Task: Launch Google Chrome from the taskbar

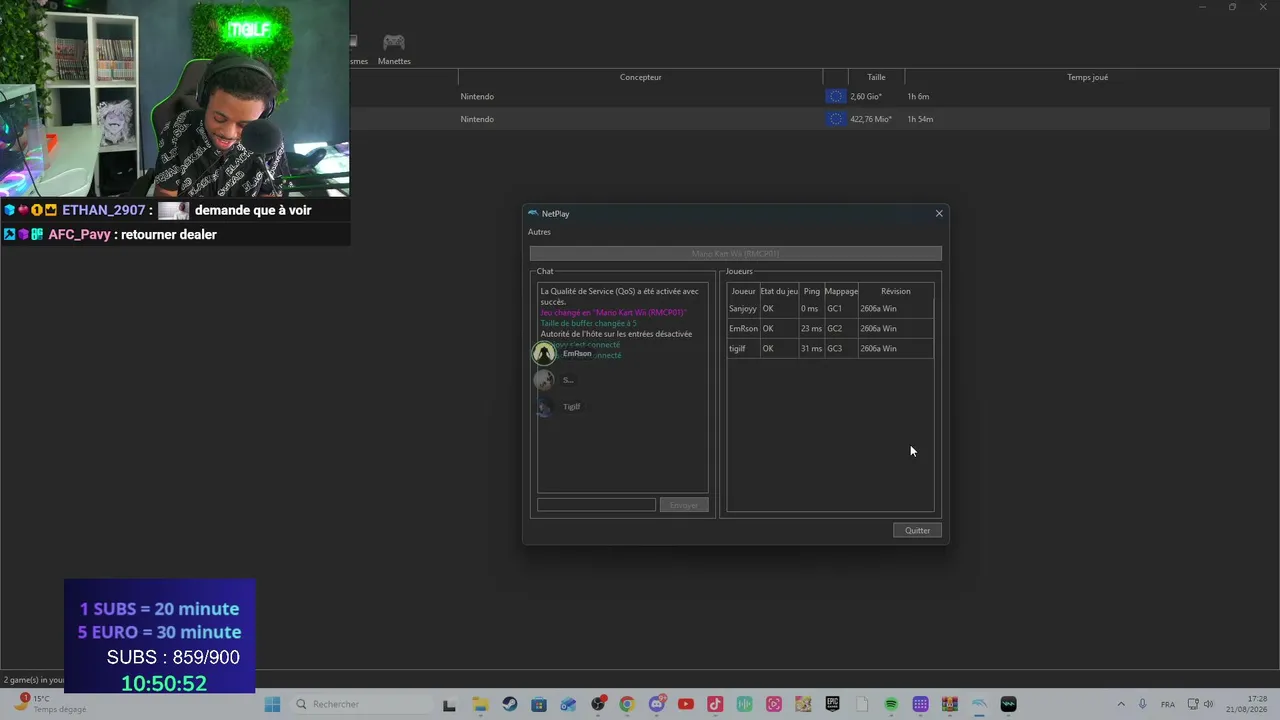Action: click(x=627, y=704)
